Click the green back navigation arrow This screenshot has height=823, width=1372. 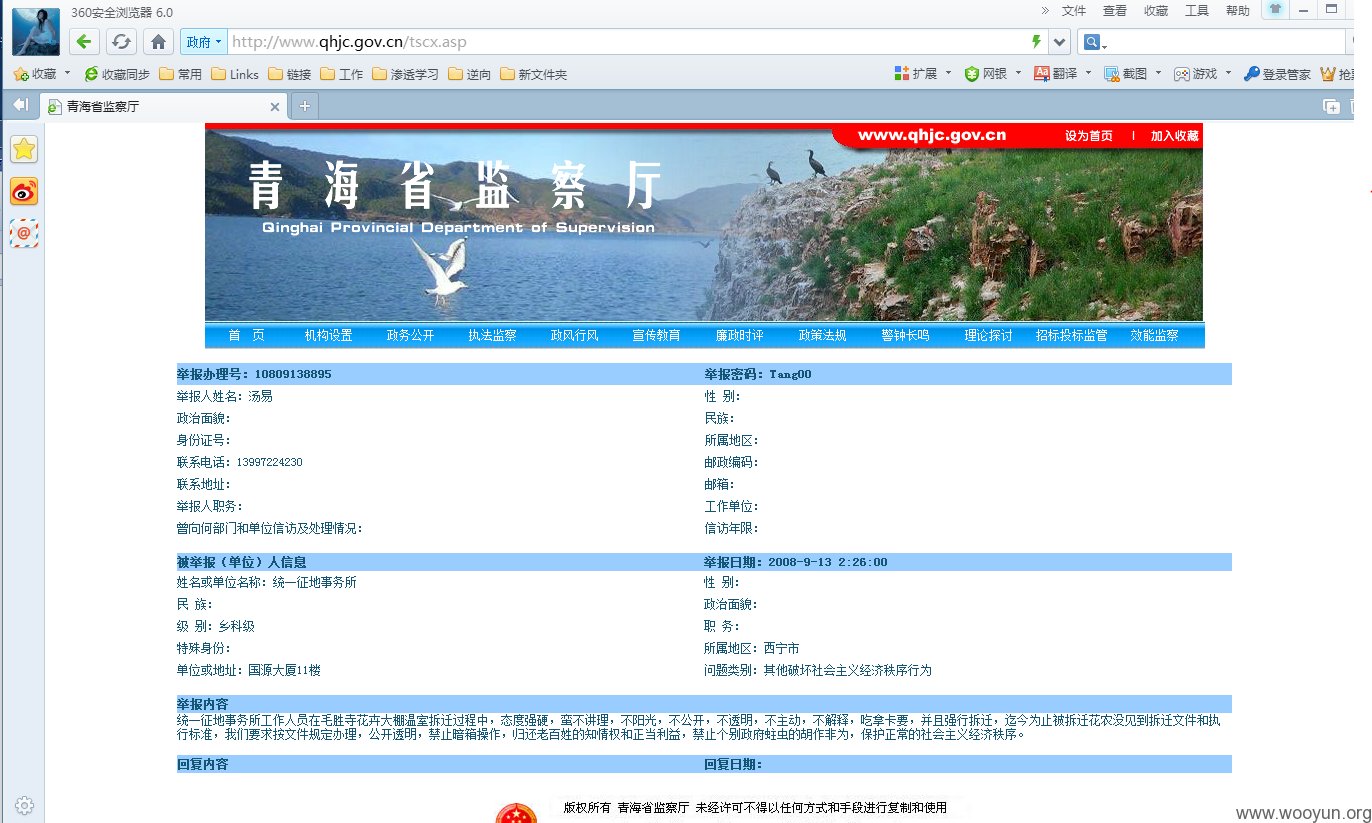(x=84, y=42)
